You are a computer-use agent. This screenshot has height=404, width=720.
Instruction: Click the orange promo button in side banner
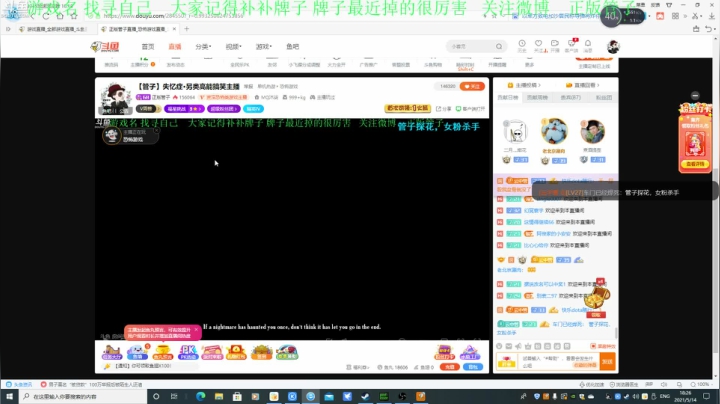pyautogui.click(x=695, y=164)
